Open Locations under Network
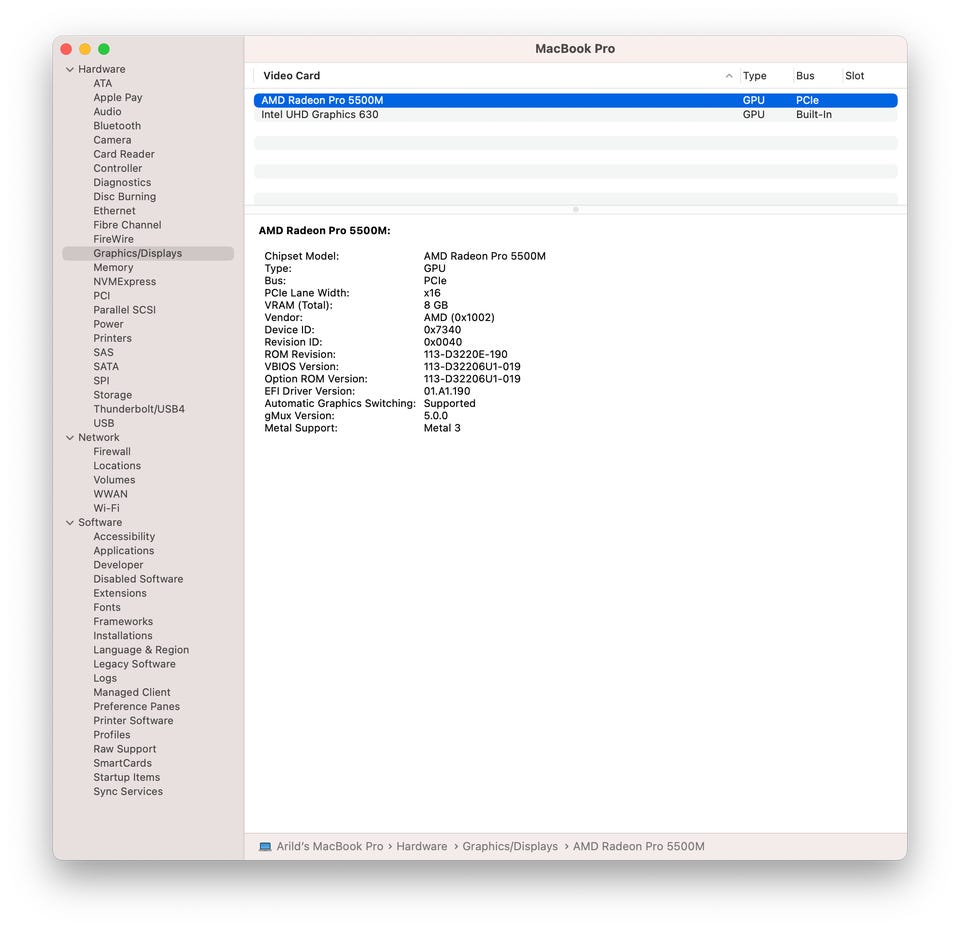The height and width of the screenshot is (930, 960). pos(117,466)
